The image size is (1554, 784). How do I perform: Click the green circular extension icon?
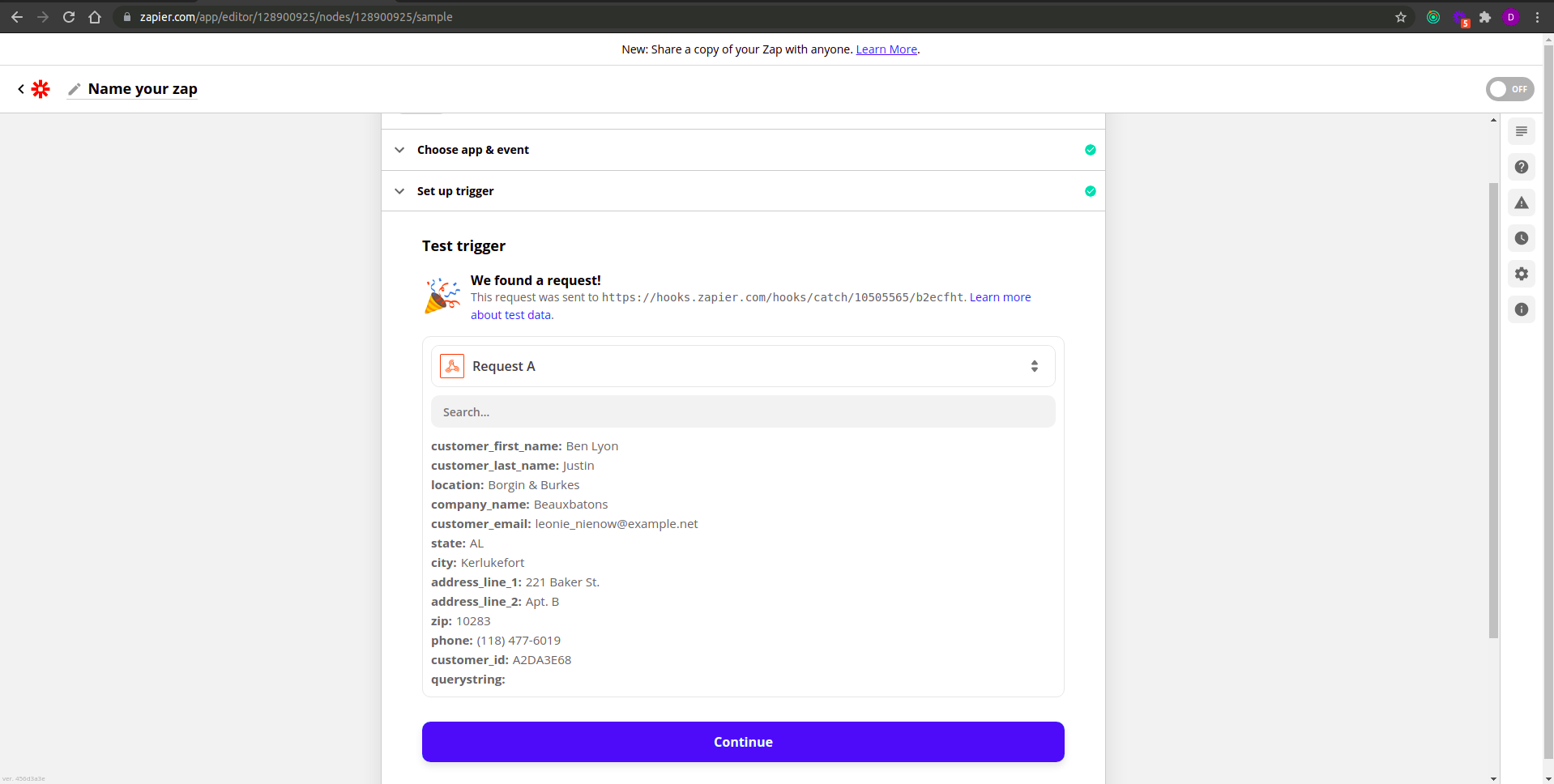click(1433, 17)
